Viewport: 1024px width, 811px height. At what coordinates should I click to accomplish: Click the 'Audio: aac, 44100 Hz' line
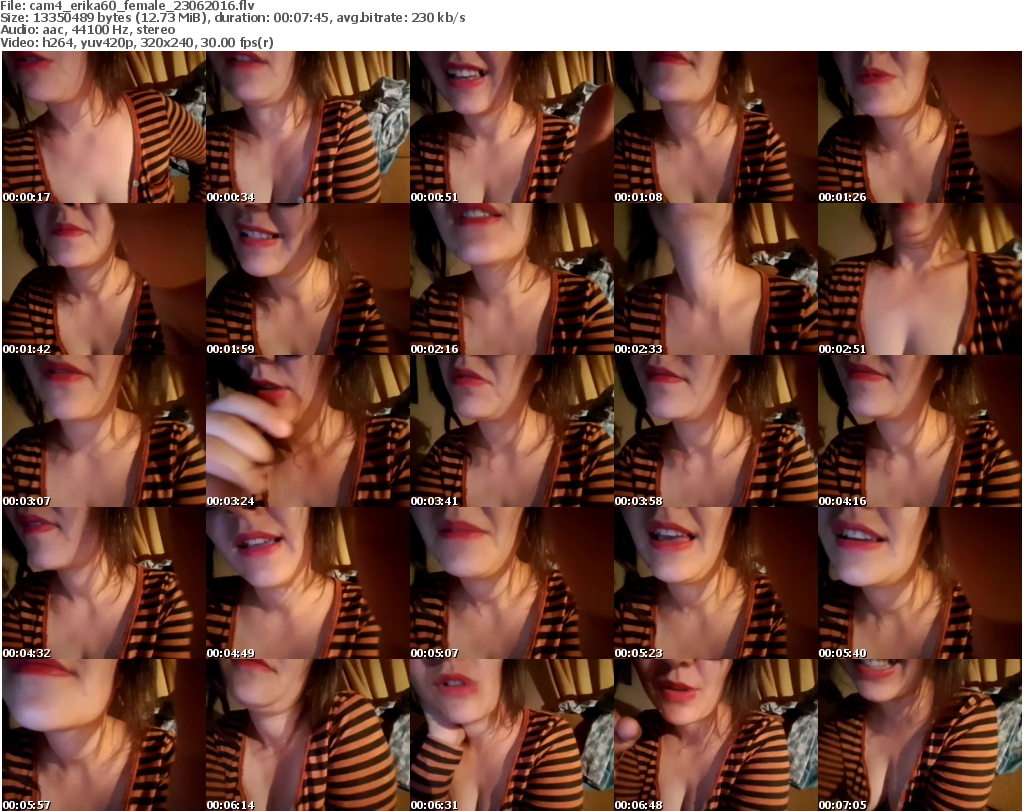coord(88,30)
